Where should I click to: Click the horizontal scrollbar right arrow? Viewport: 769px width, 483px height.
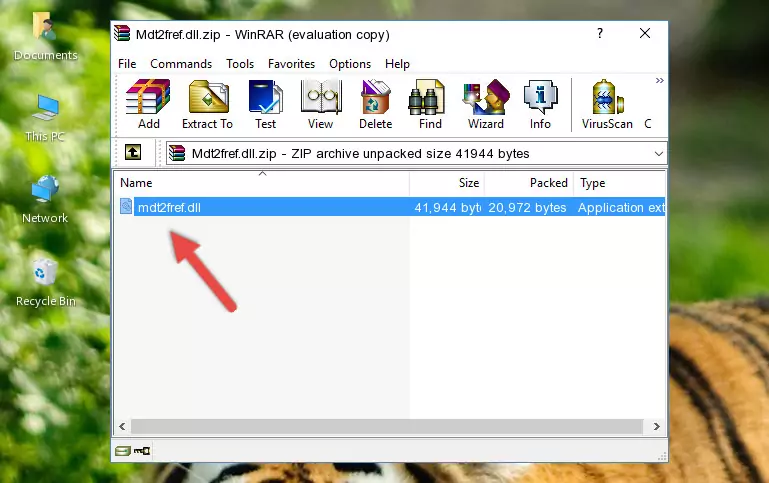point(657,427)
